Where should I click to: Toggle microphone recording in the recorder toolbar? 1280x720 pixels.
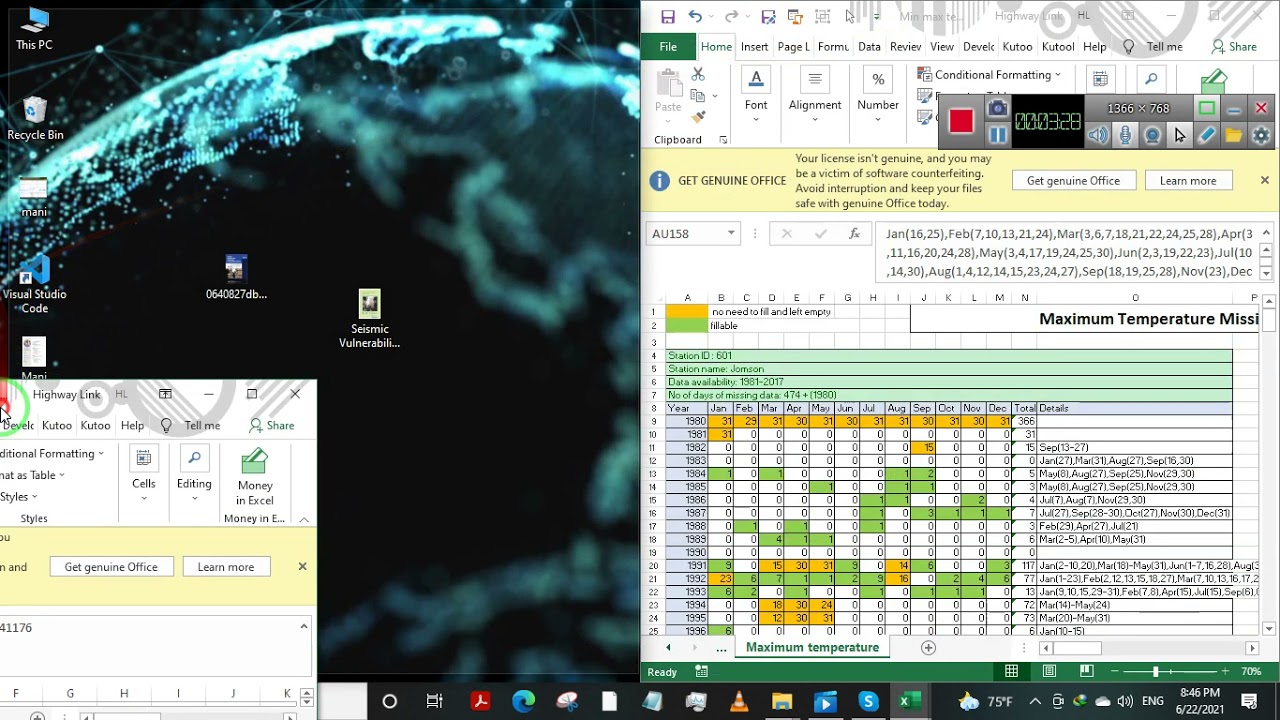point(1125,135)
